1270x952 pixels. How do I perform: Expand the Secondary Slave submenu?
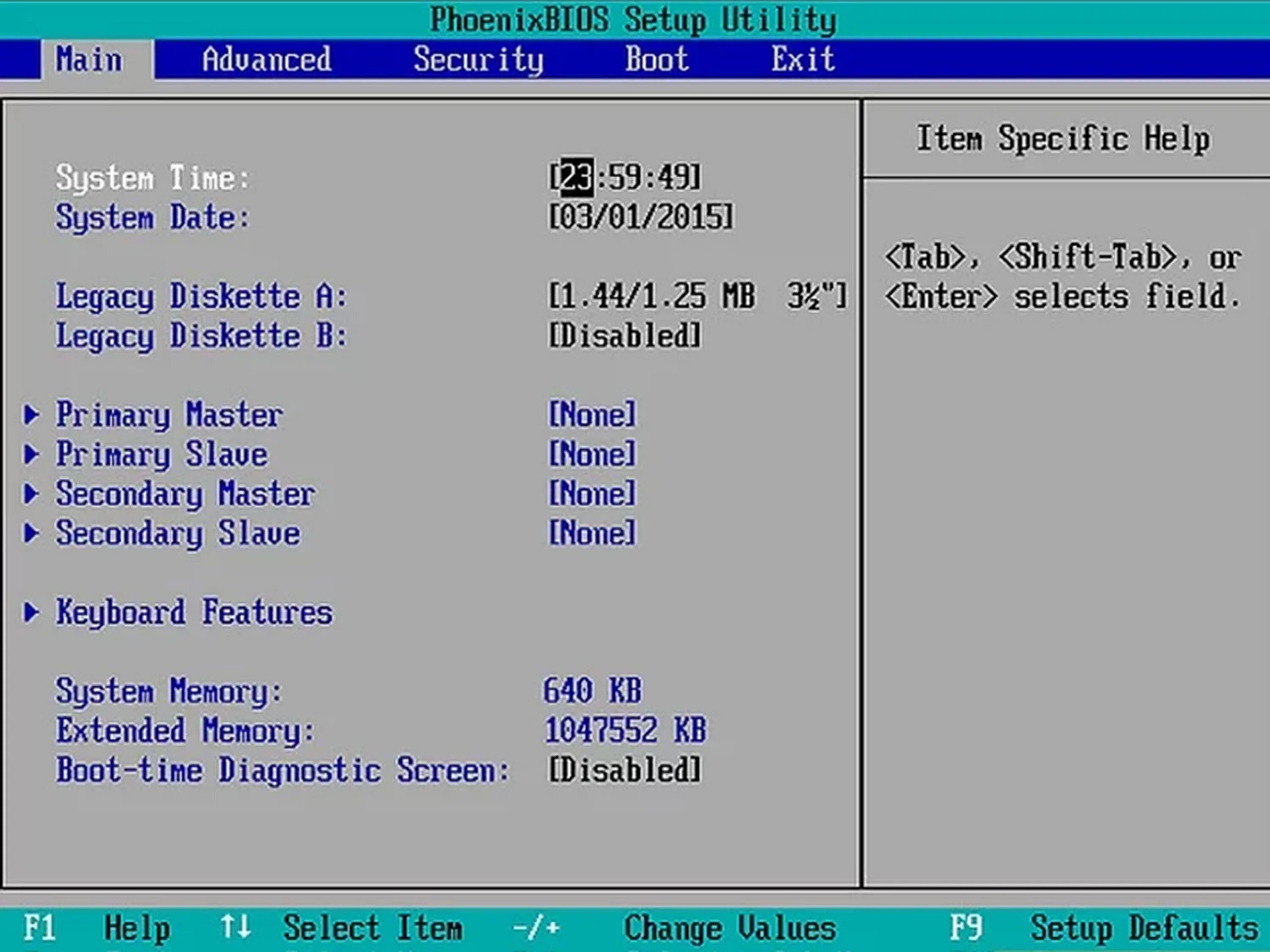[178, 533]
